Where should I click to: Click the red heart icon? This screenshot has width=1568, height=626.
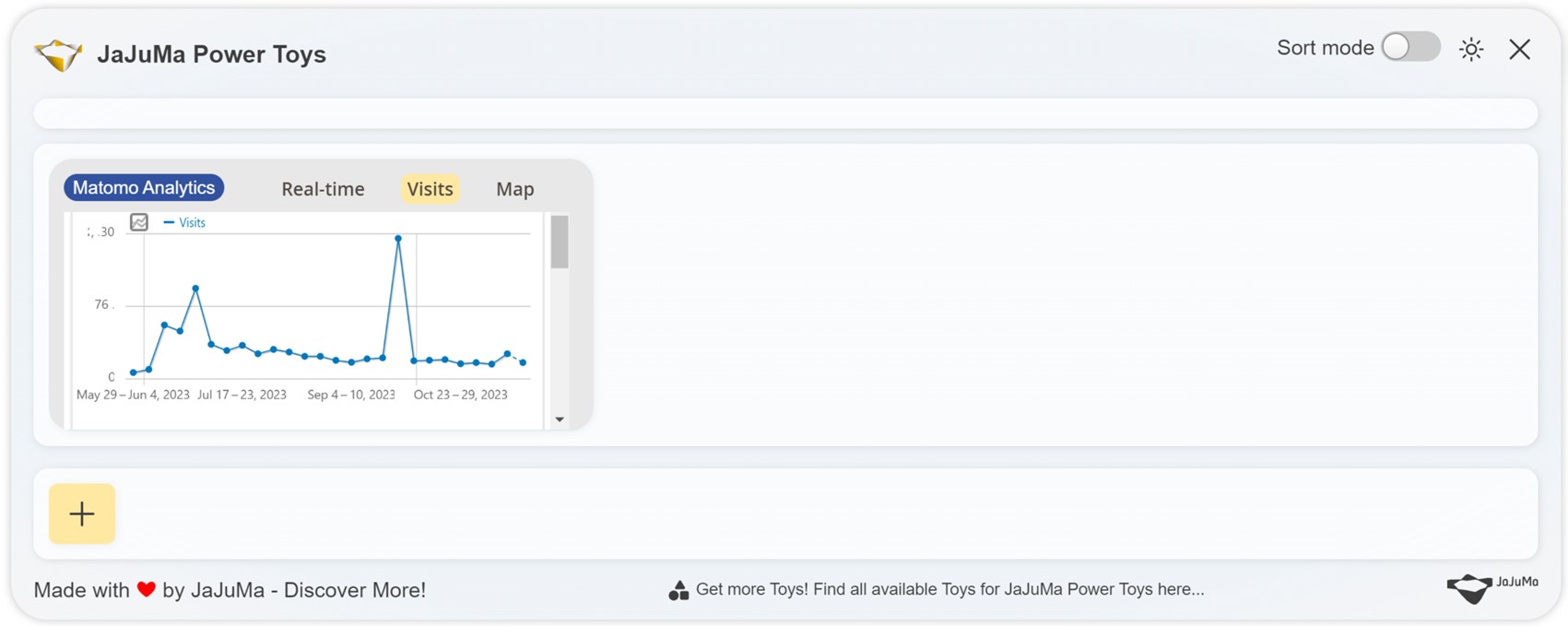click(x=146, y=589)
